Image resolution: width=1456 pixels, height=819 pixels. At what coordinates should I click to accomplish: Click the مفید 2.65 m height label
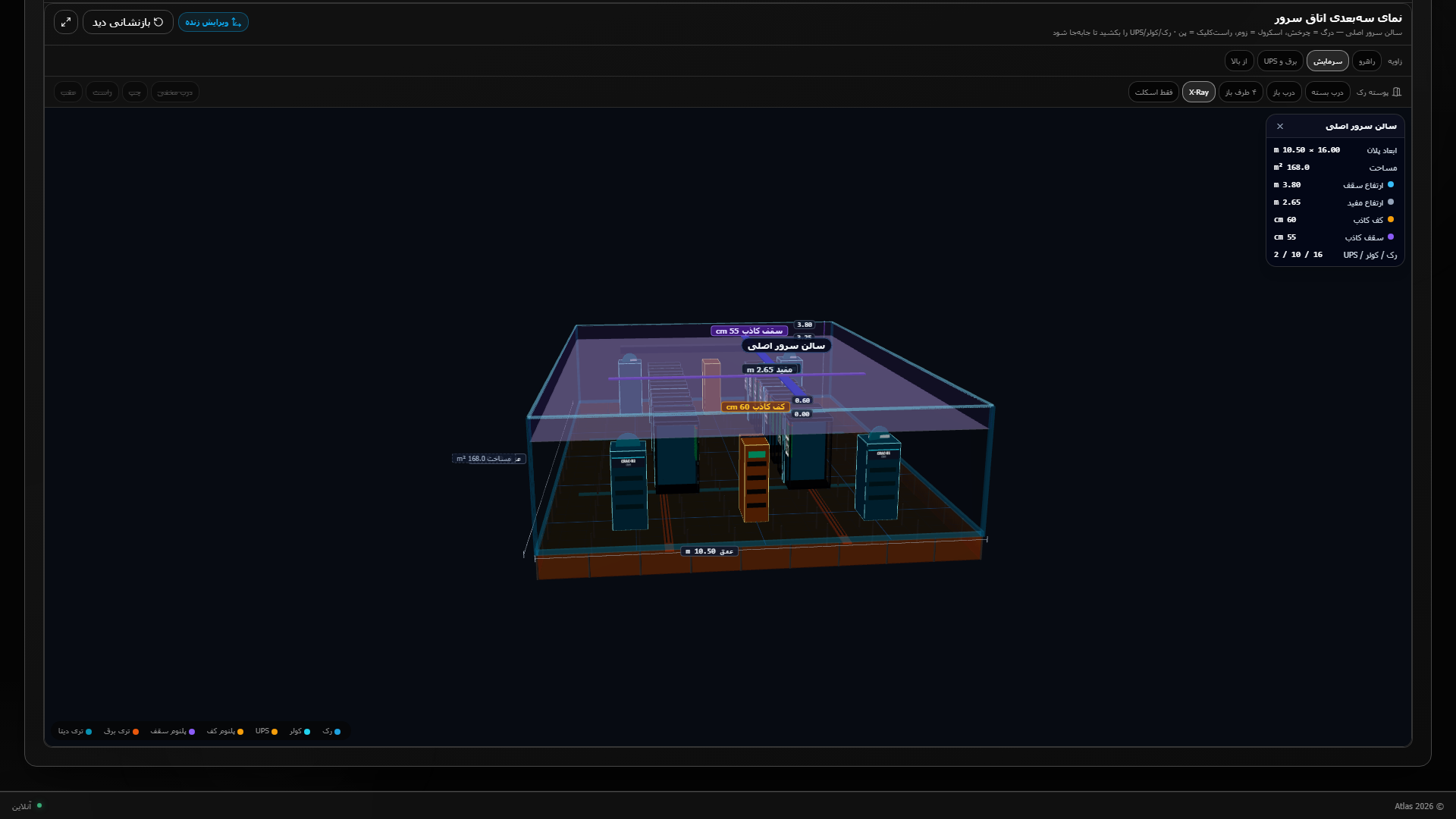770,370
